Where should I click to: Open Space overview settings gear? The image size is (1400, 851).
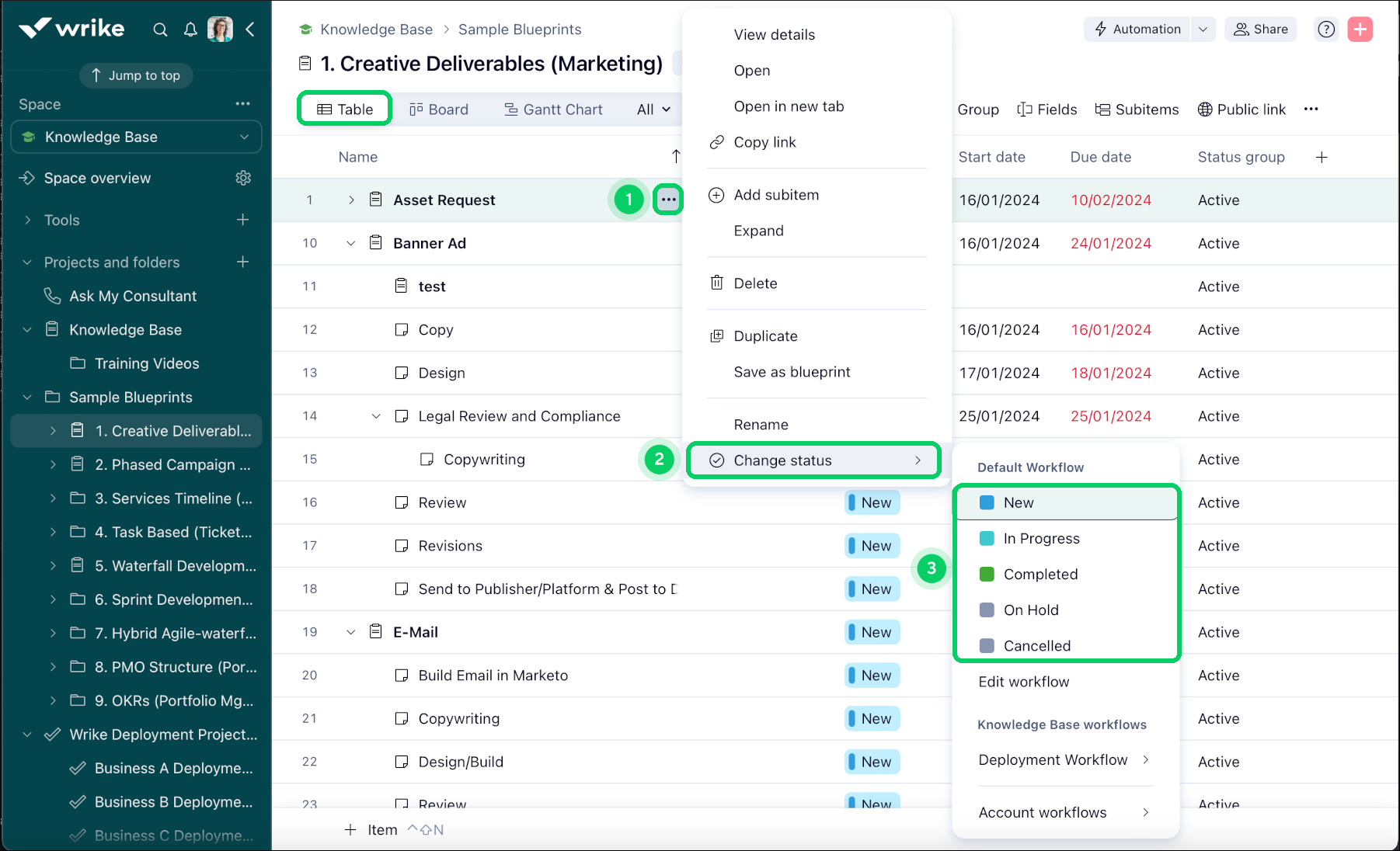coord(243,178)
